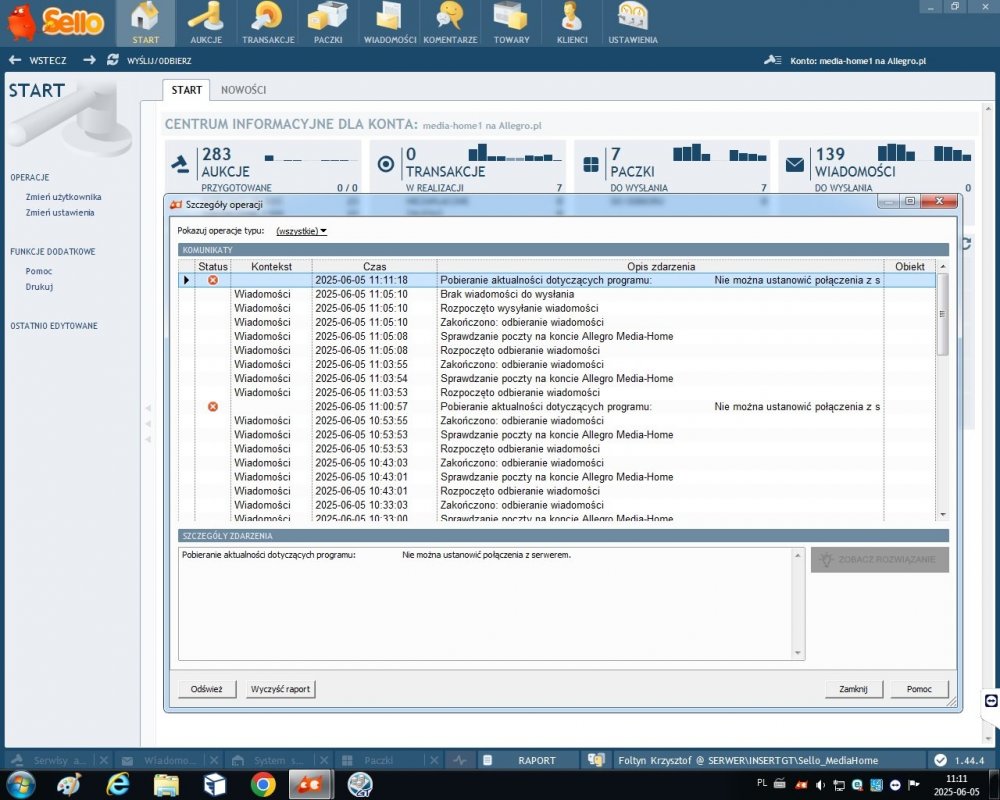The height and width of the screenshot is (800, 1000).
Task: Expand the operation type filter dropdown
Action: pos(302,231)
